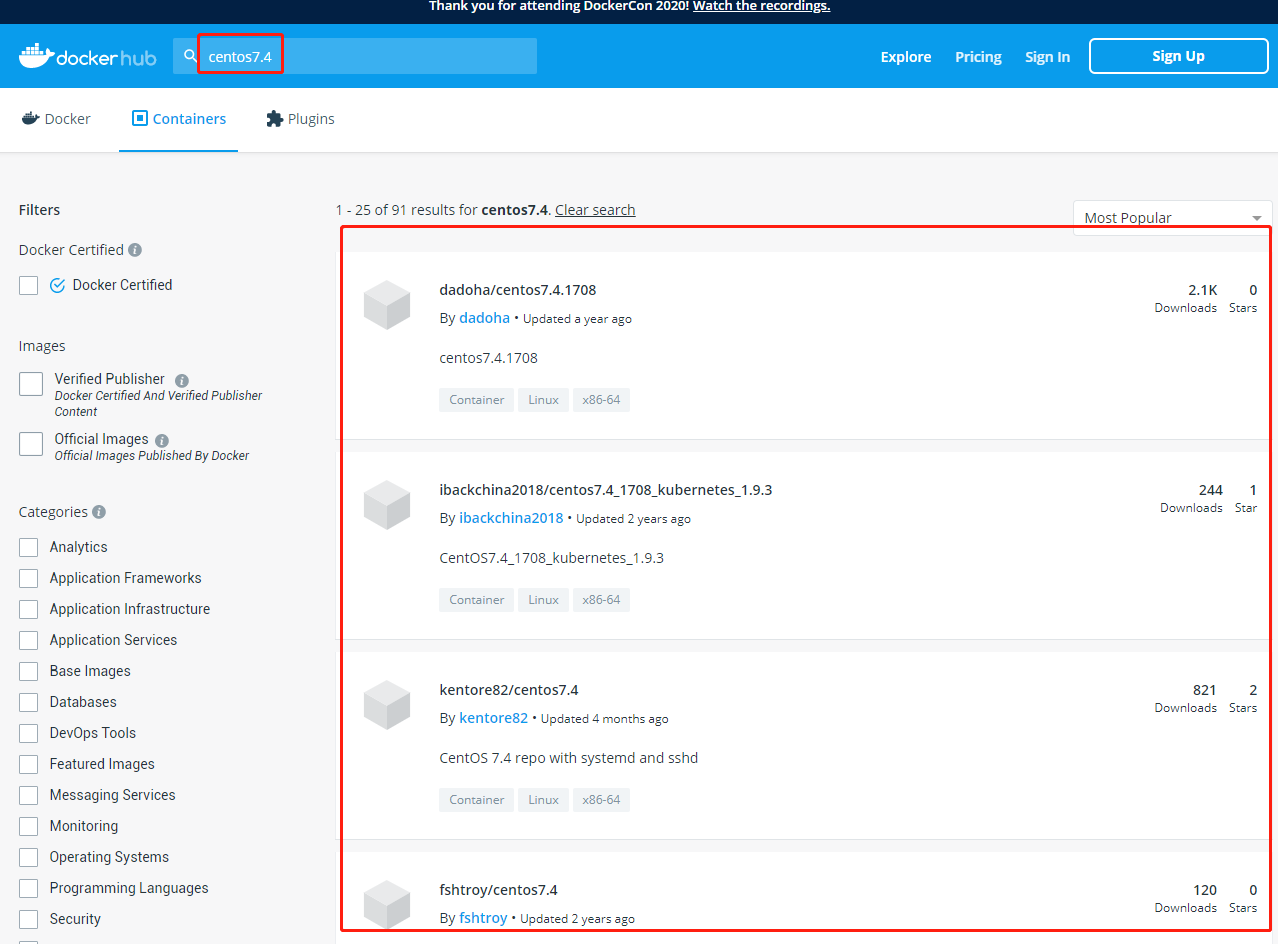Click the Linux tag on dadoha result
Image resolution: width=1278 pixels, height=944 pixels.
pos(543,400)
